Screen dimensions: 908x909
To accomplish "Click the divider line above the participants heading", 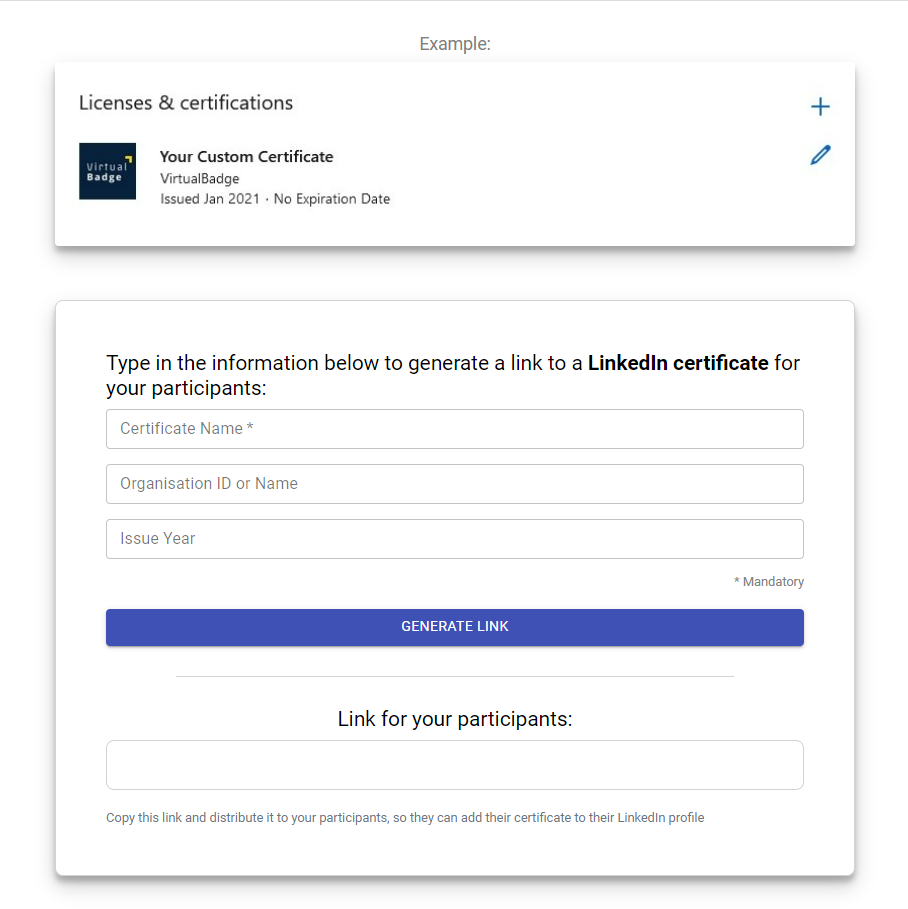I will pos(455,676).
